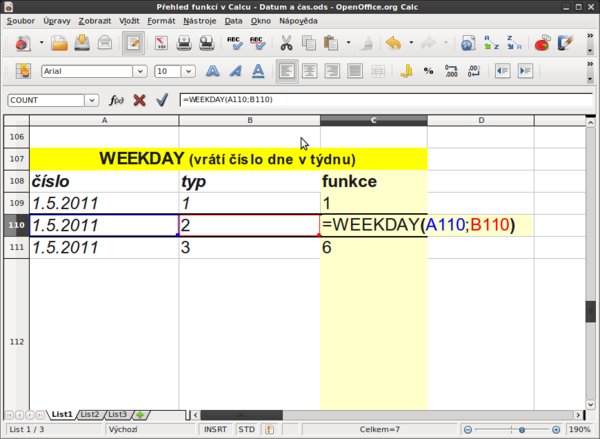Align cell content left
This screenshot has height=439, width=600.
(x=287, y=71)
